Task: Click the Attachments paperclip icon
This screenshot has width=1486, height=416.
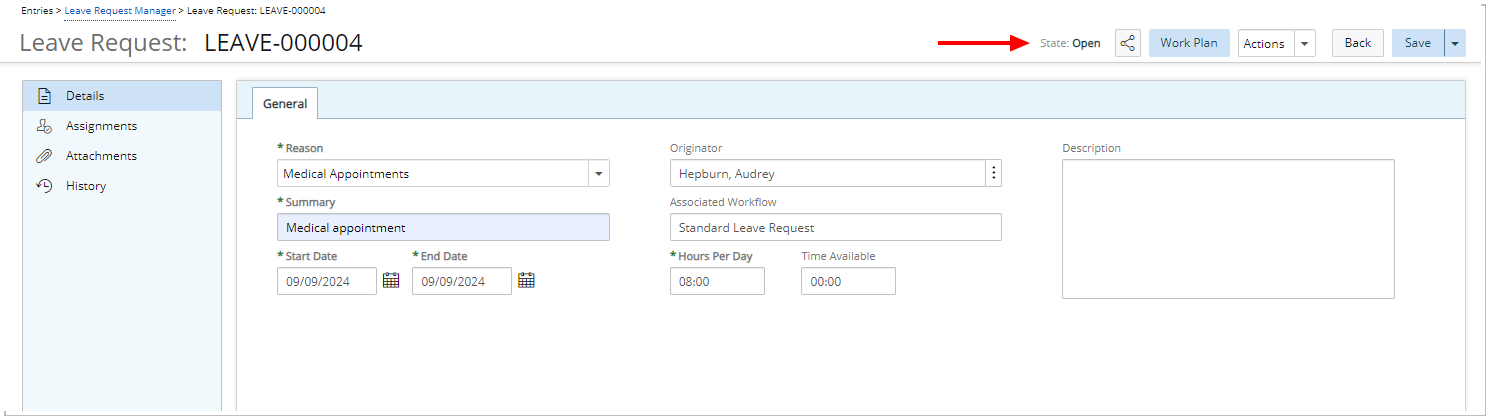Action: tap(44, 156)
